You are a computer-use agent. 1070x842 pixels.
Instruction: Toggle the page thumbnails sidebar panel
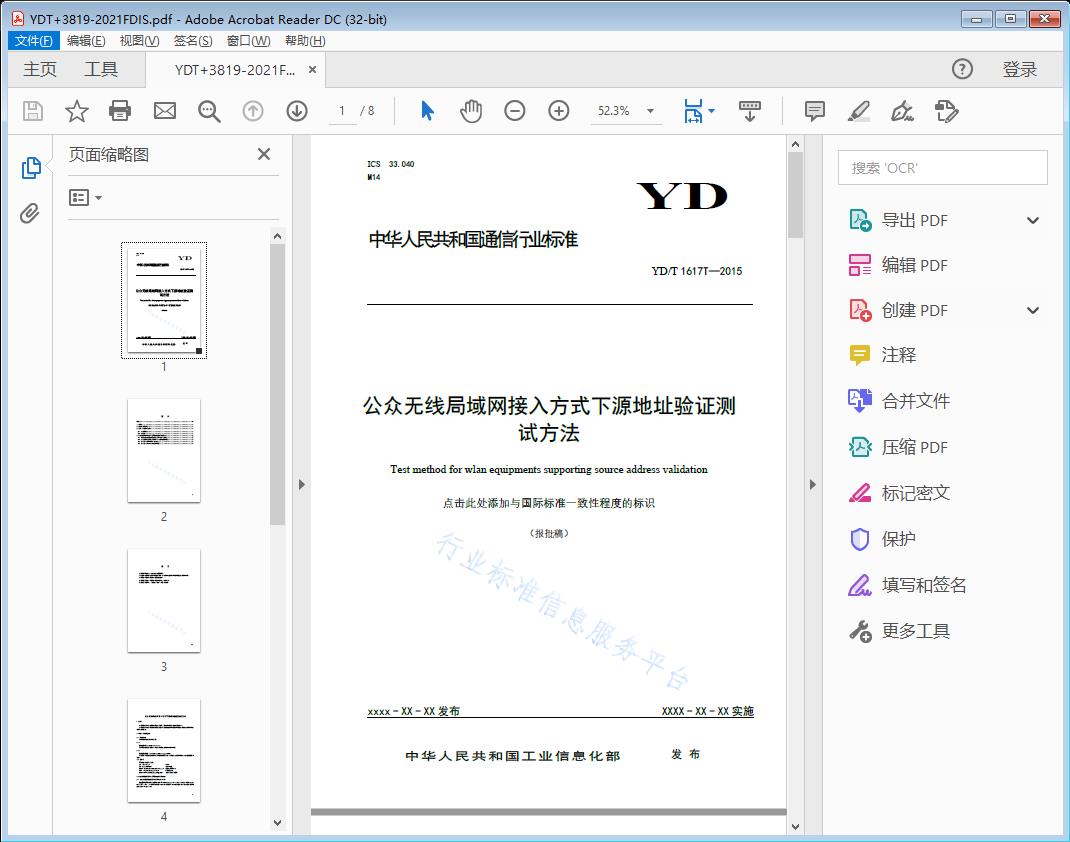31,168
